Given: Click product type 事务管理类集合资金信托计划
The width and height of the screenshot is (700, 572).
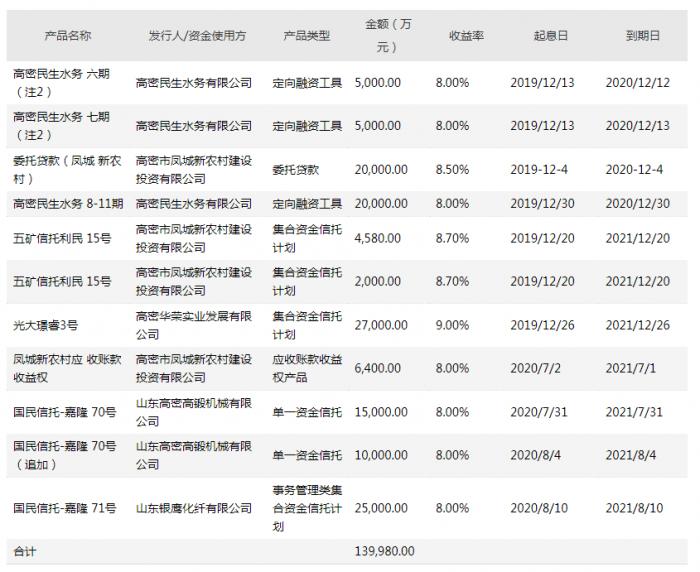Looking at the screenshot, I should pos(307,508).
